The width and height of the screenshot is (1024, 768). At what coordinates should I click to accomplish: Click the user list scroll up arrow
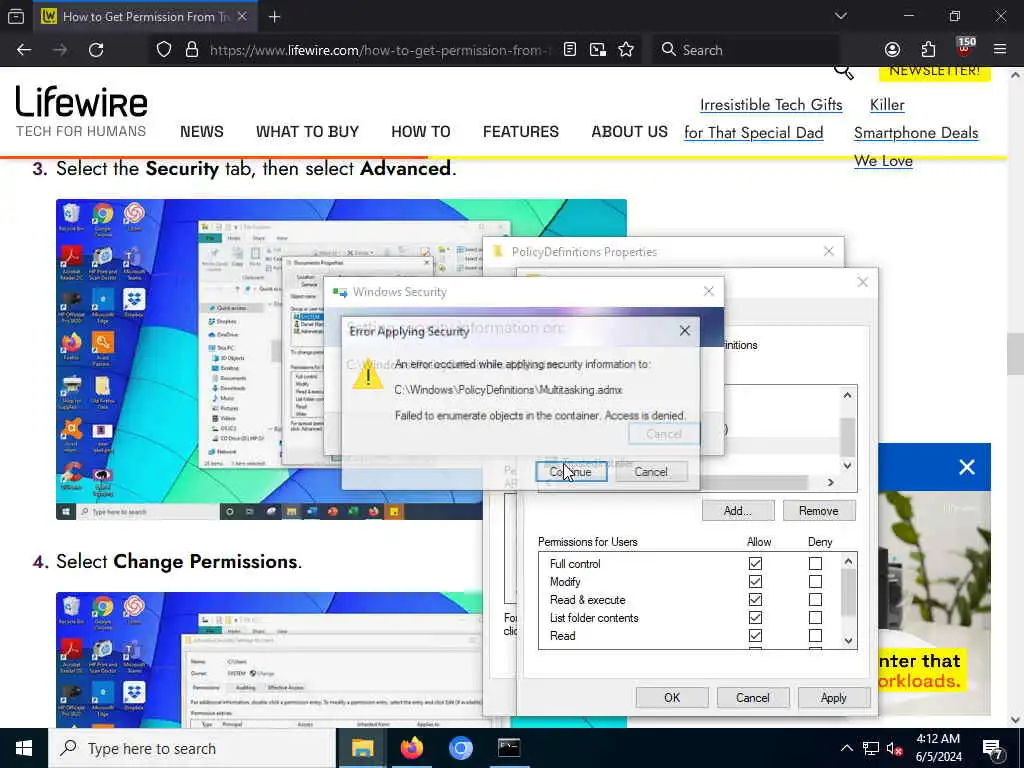tap(847, 395)
